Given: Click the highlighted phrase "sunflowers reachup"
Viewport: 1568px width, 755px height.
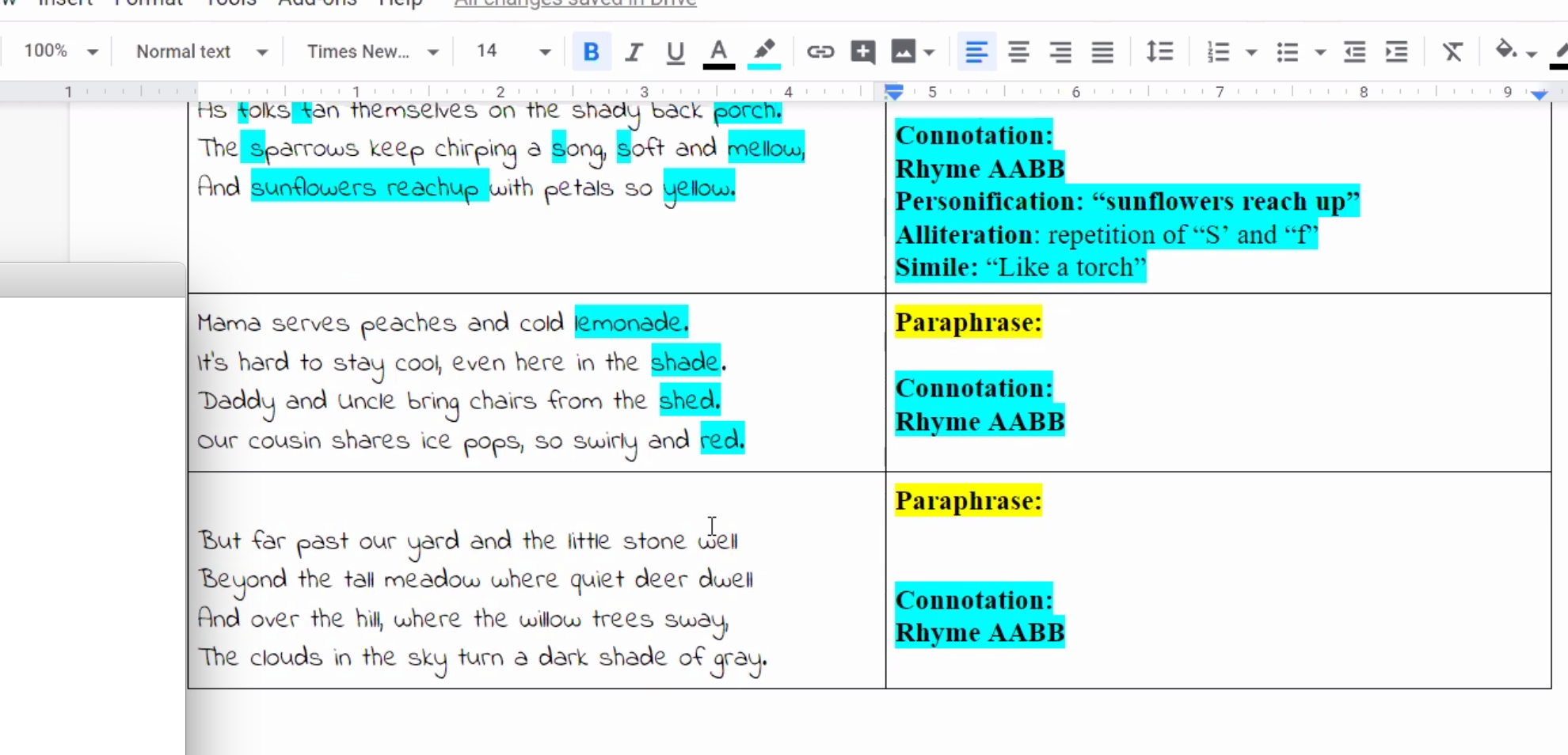Looking at the screenshot, I should 370,187.
